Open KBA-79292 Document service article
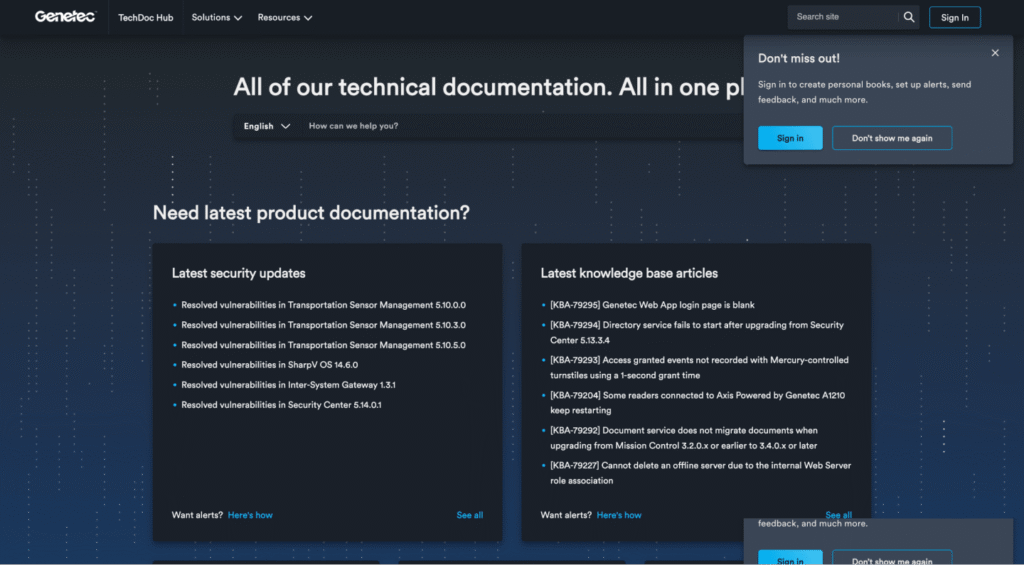The image size is (1024, 565). click(x=684, y=438)
